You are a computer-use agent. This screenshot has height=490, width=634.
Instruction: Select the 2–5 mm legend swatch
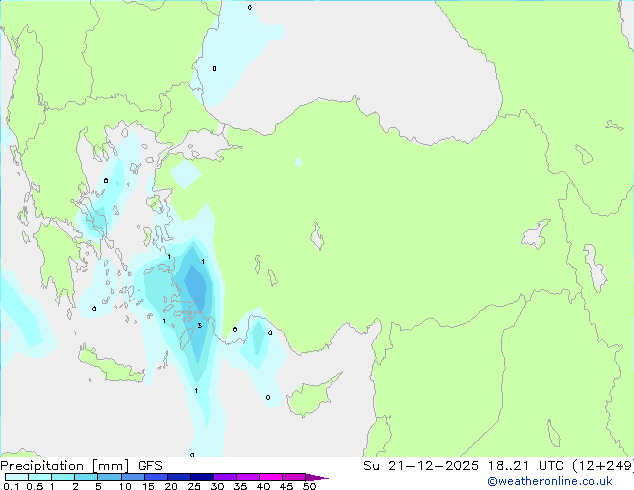tap(86, 477)
